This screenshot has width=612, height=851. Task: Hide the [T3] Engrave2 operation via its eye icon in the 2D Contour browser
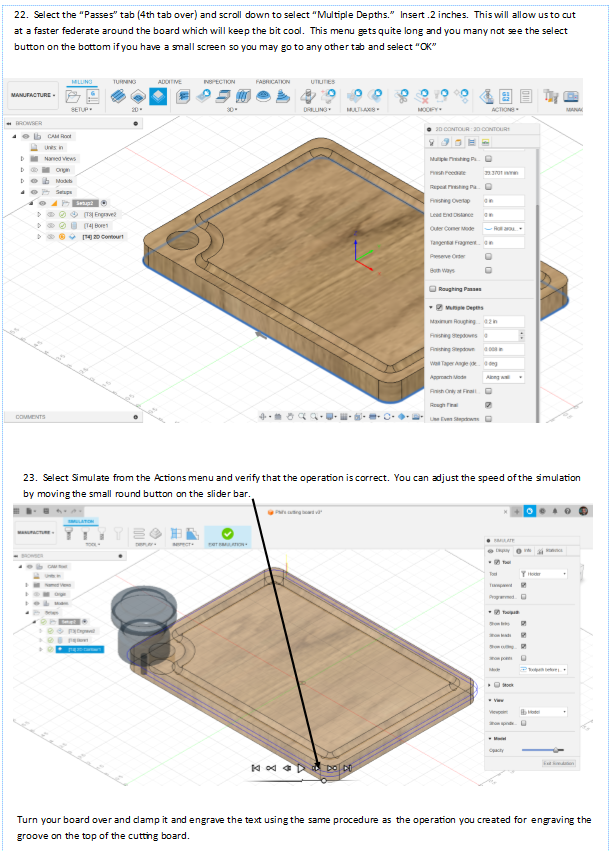point(50,214)
